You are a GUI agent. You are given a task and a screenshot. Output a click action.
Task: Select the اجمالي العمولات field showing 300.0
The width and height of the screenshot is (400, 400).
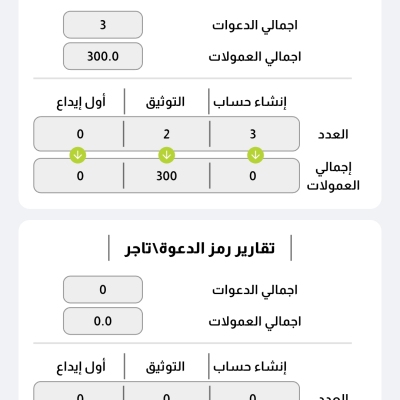tap(103, 56)
